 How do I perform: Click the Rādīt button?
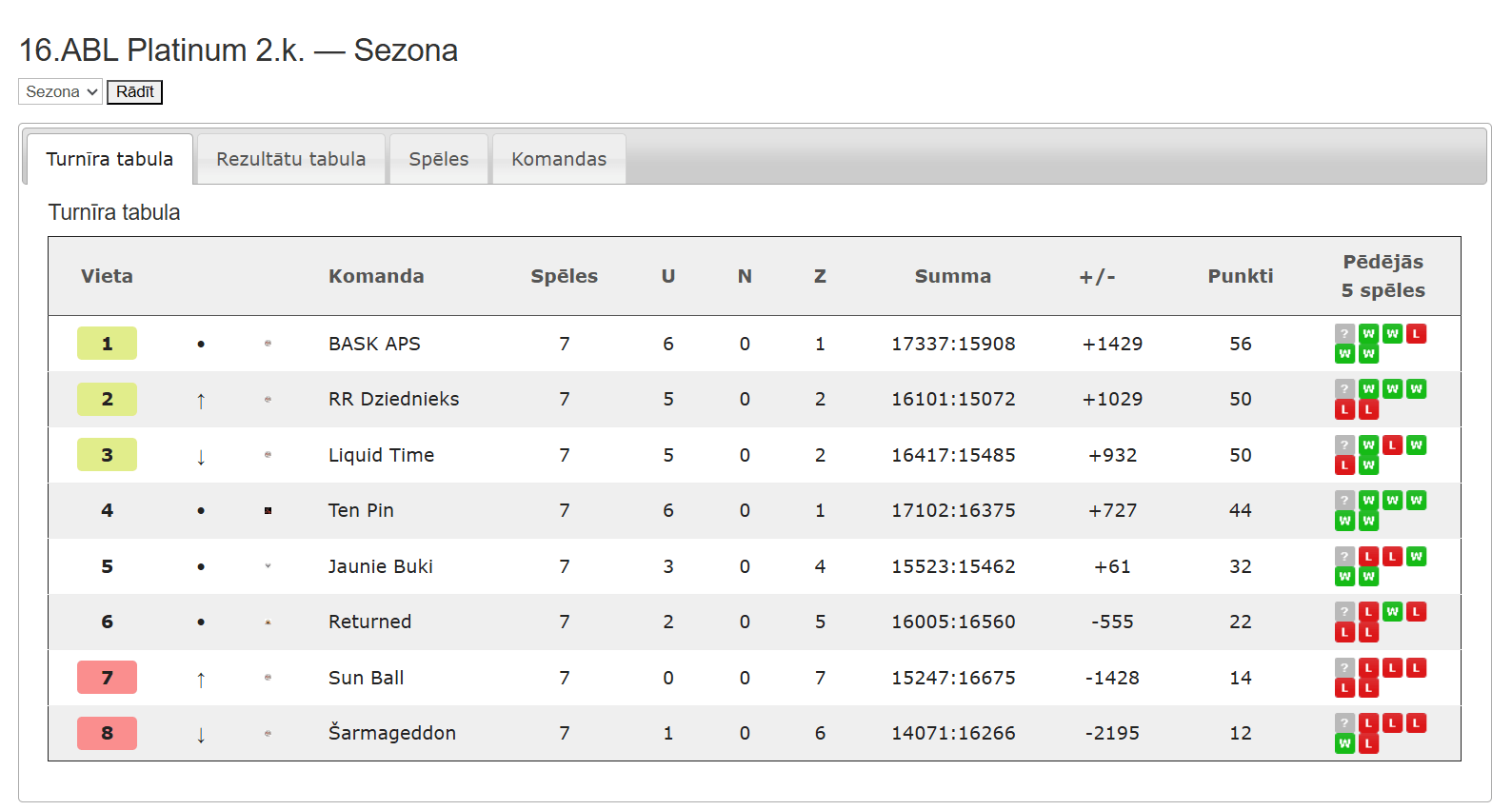134,91
